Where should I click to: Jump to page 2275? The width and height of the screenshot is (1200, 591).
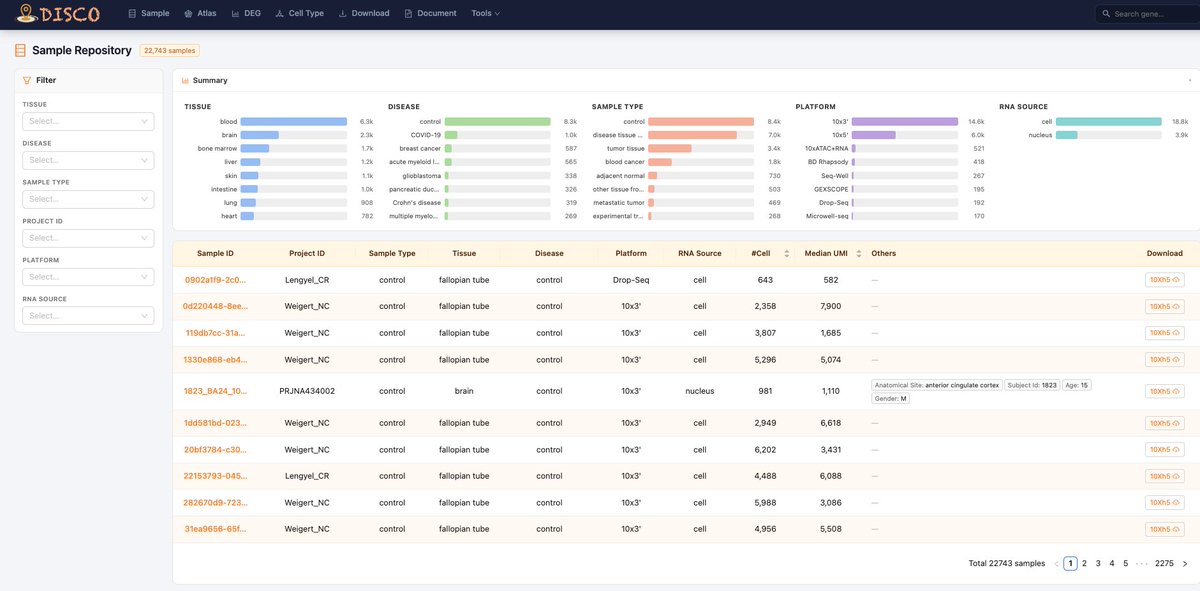(x=1164, y=564)
